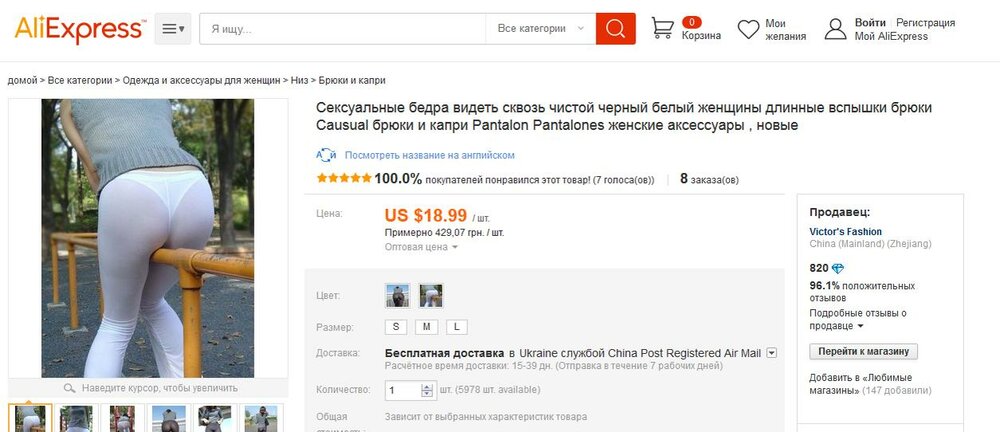Click the magnifier zoom icon under image
The height and width of the screenshot is (432, 1000).
69,388
